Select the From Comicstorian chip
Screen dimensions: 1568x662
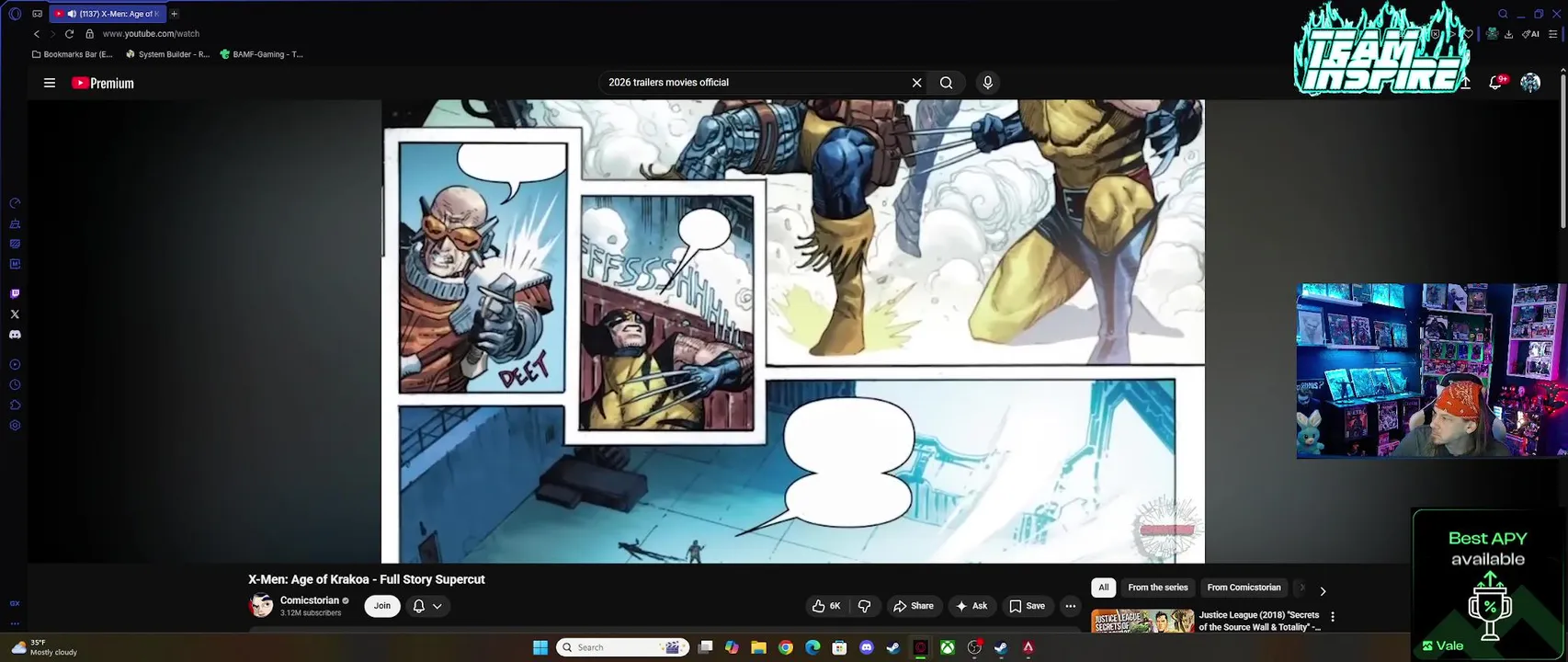1244,588
